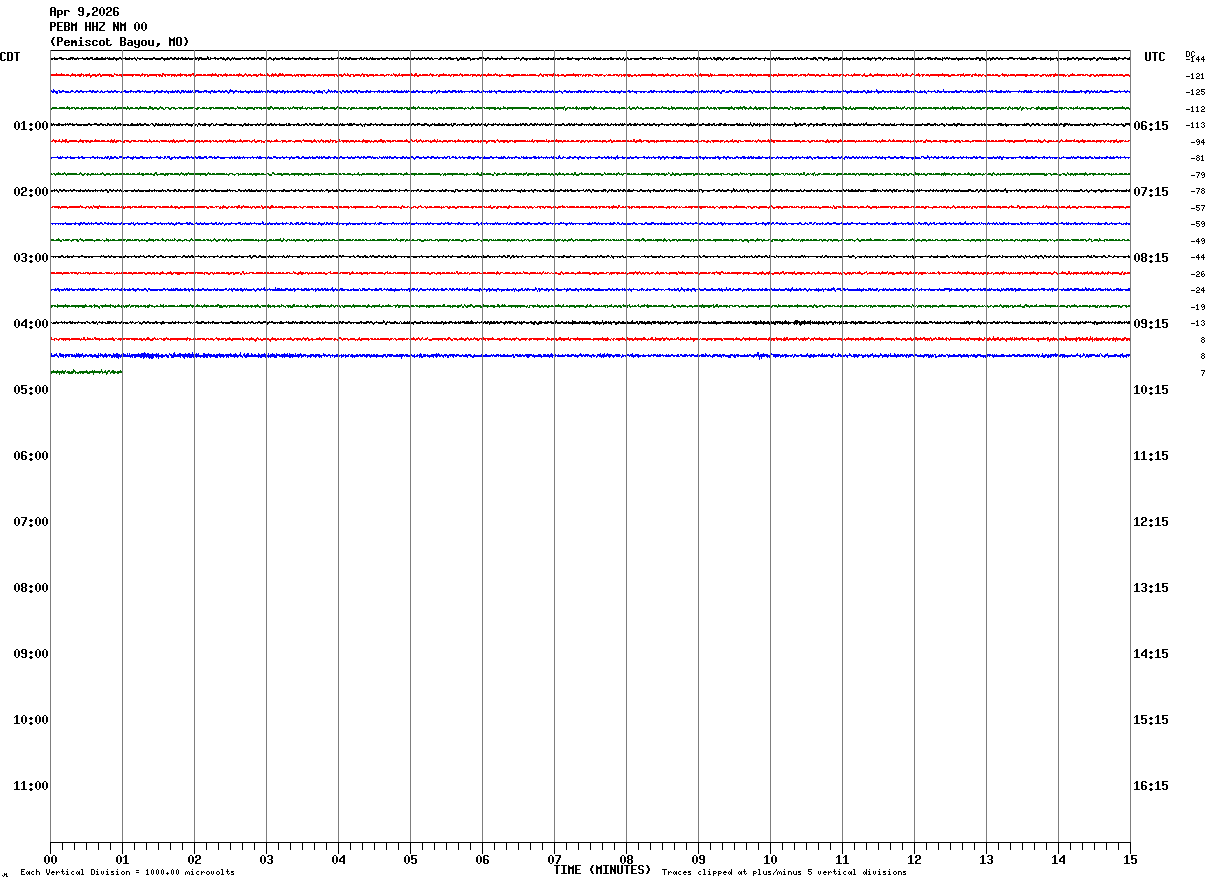Select the 11:00 CDT row label
This screenshot has height=886, width=1210.
31,786
